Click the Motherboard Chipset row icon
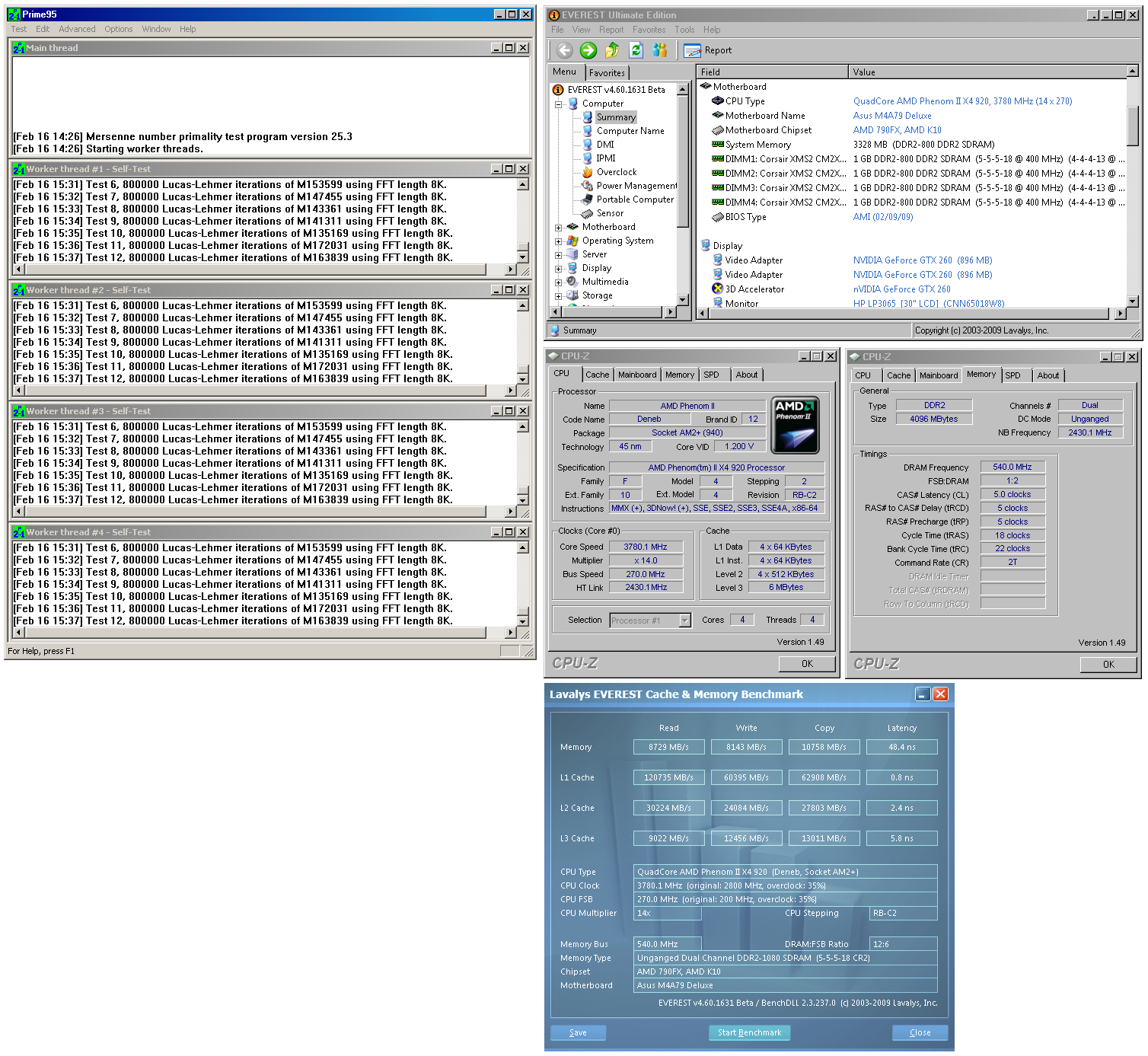 click(718, 130)
